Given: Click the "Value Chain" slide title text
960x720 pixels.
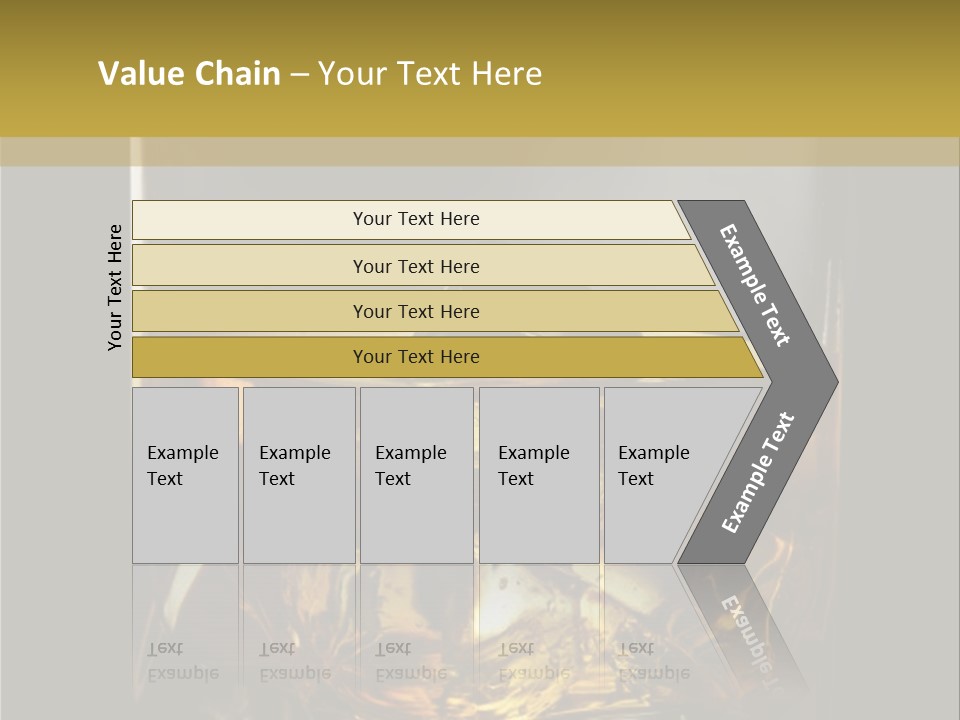Looking at the screenshot, I should 189,74.
